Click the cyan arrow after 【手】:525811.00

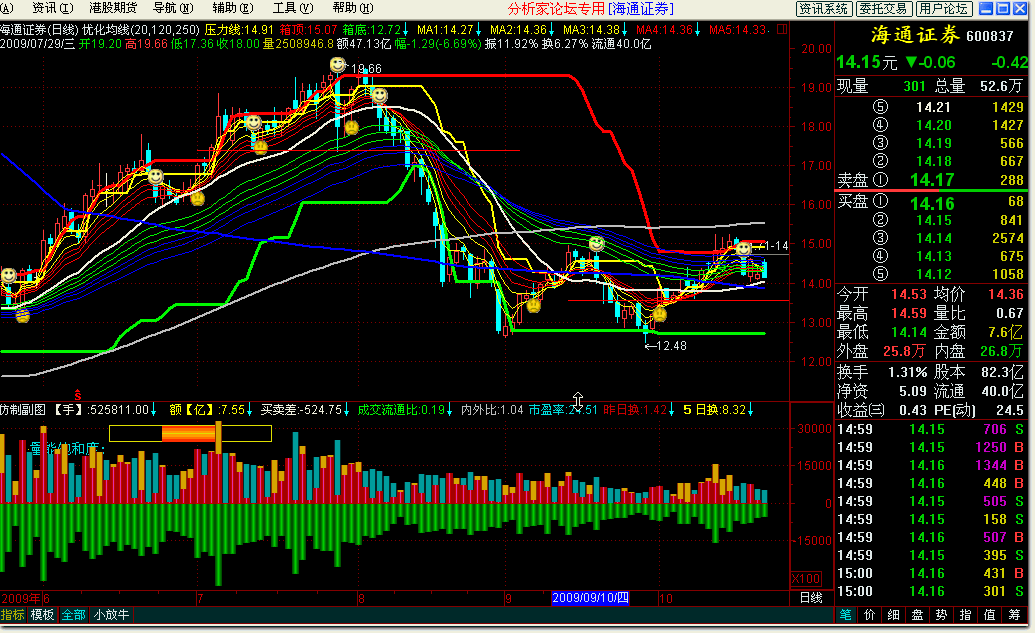point(154,410)
